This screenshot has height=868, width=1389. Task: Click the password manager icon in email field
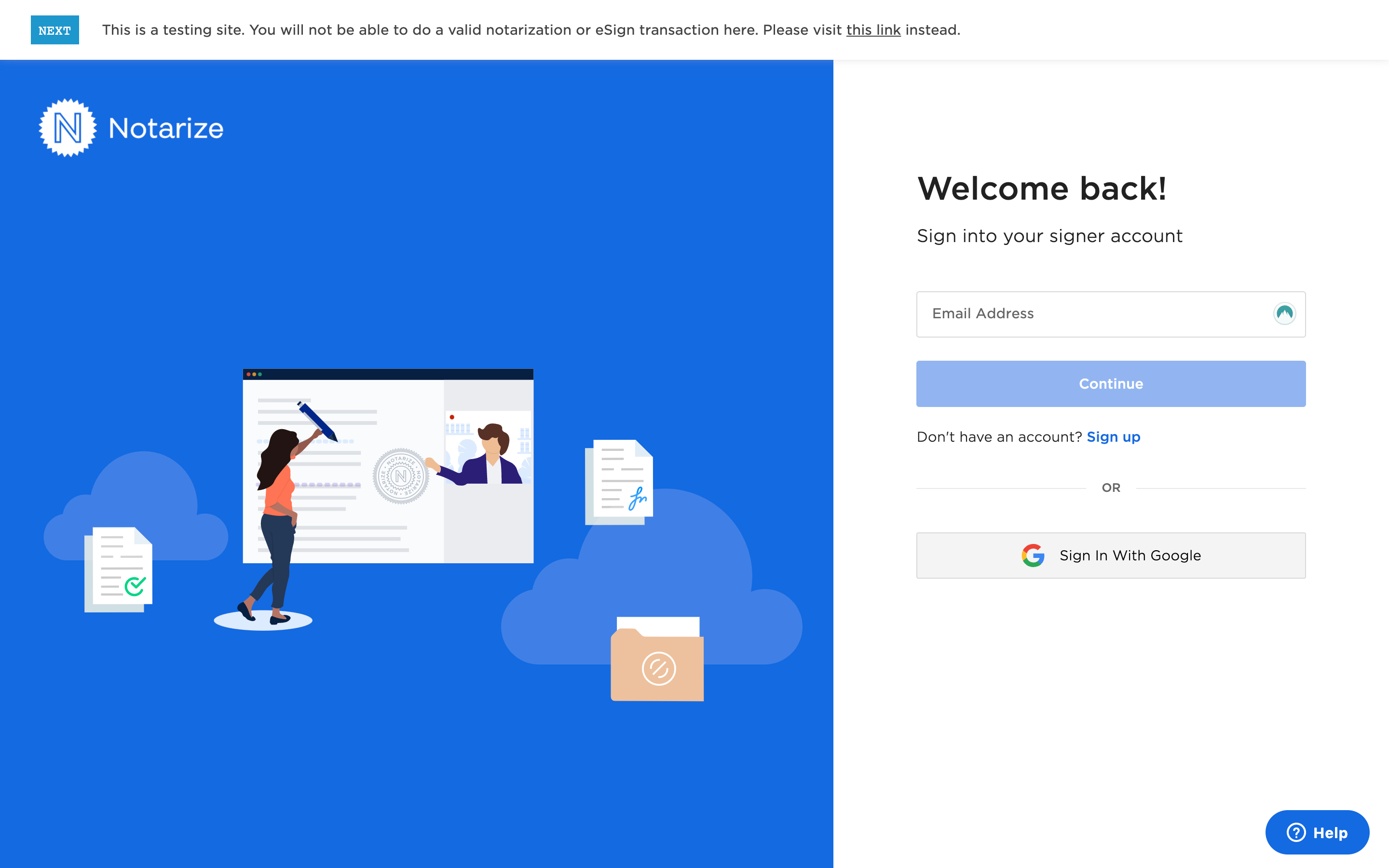click(1284, 313)
